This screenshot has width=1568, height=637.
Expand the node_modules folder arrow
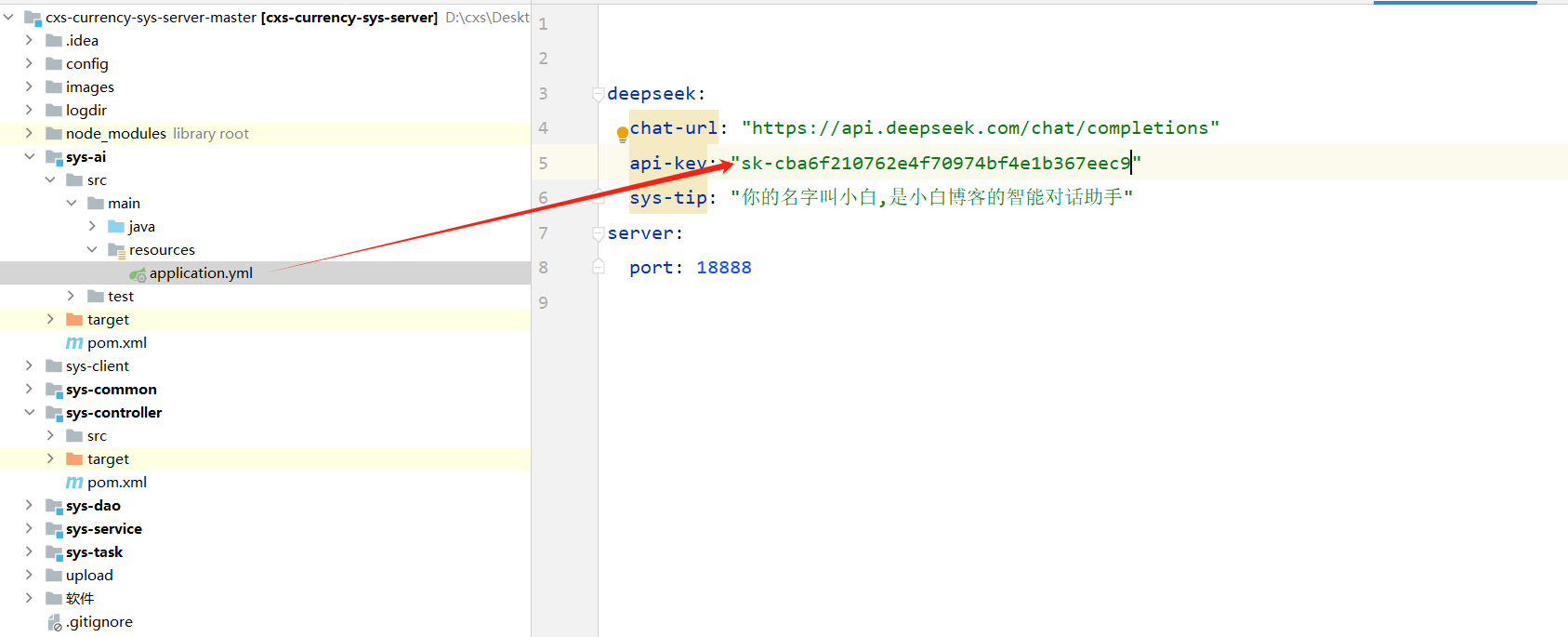pos(29,133)
